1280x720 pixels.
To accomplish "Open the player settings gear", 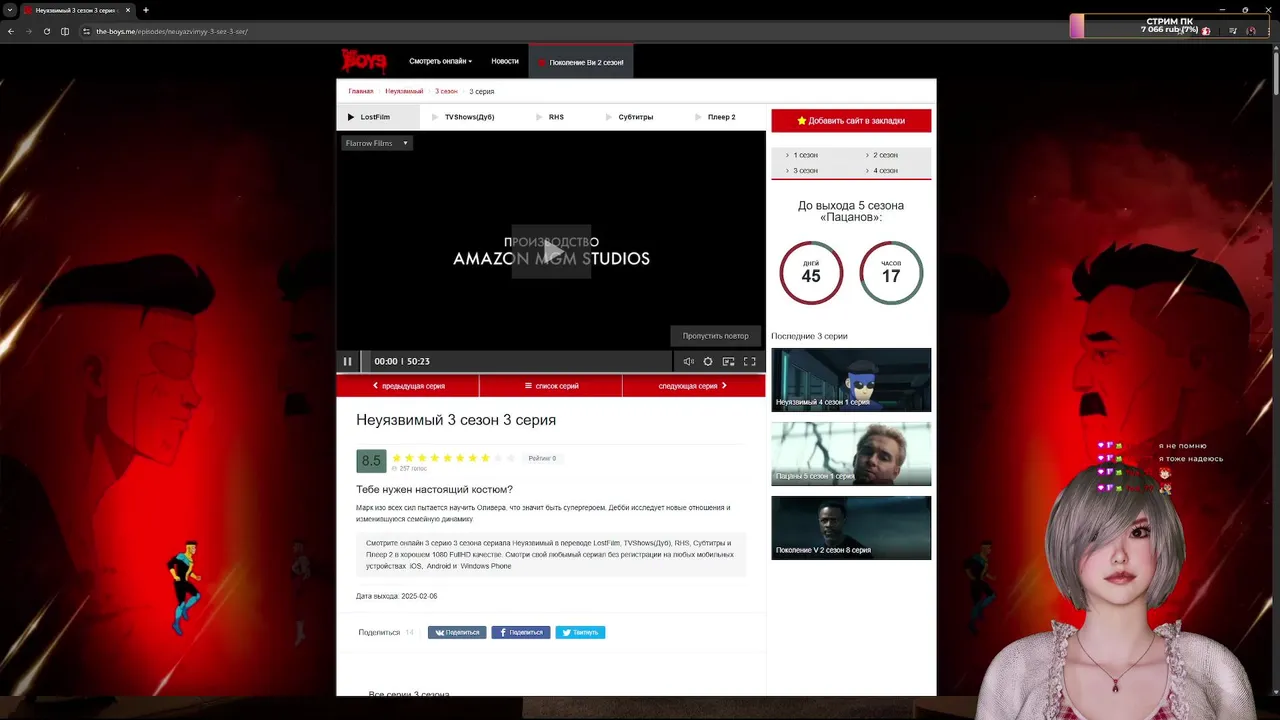I will tap(708, 361).
